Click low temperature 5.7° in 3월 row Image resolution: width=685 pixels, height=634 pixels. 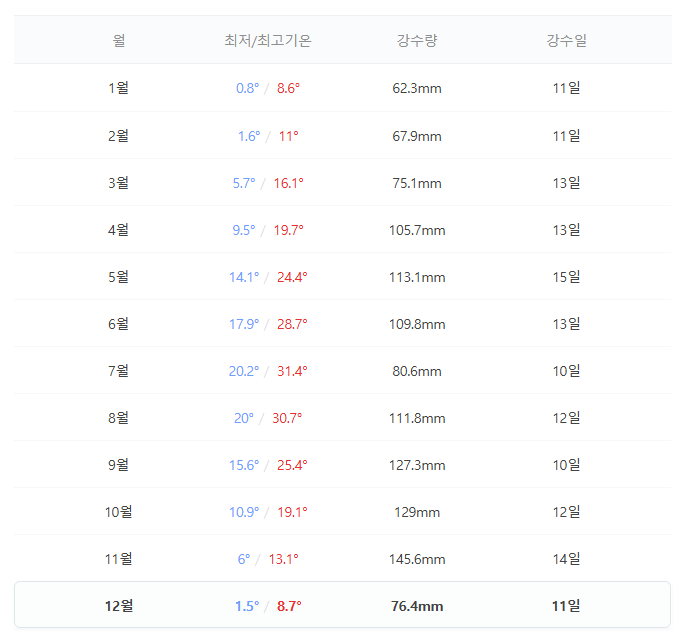pos(244,183)
